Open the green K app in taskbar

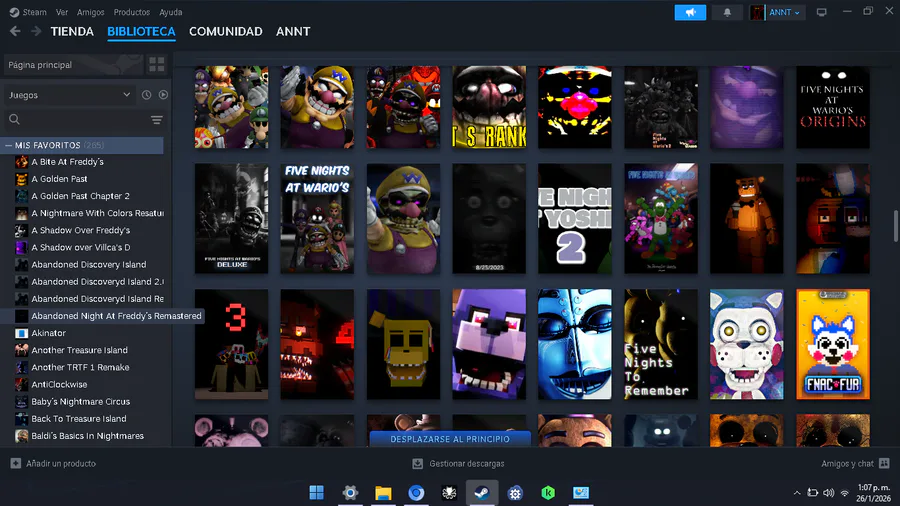[x=548, y=492]
